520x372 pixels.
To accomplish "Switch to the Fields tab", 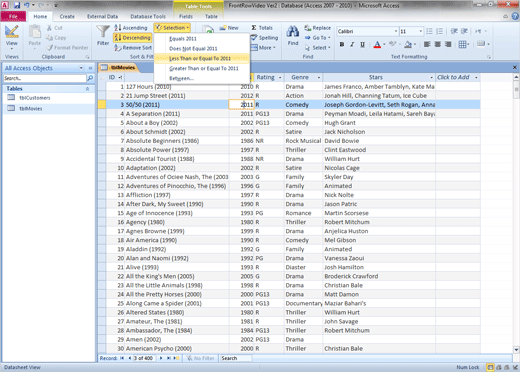I will pos(186,16).
